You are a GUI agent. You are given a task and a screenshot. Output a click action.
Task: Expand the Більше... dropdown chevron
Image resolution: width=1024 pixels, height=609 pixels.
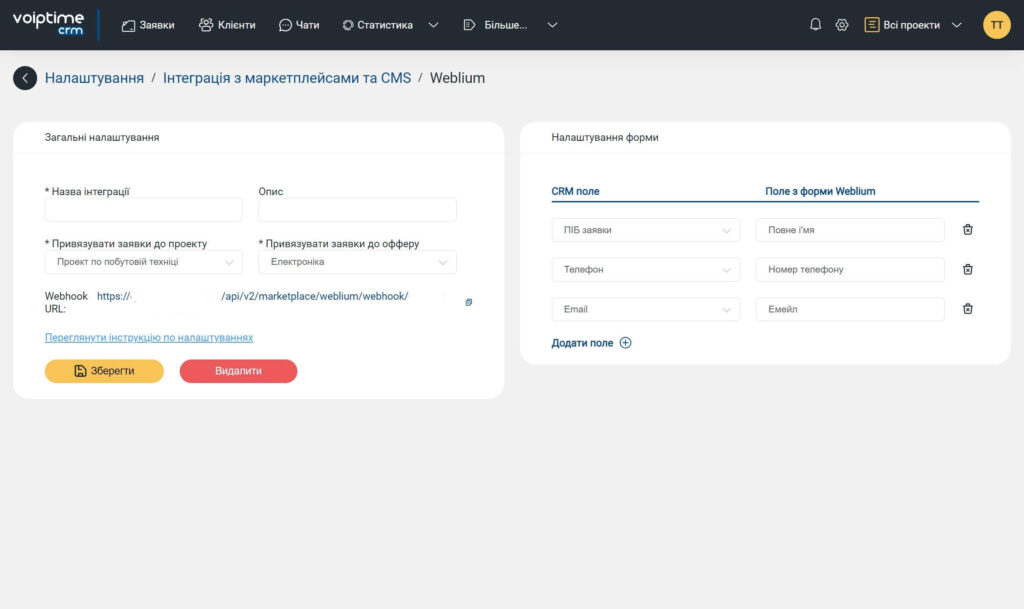coord(552,25)
